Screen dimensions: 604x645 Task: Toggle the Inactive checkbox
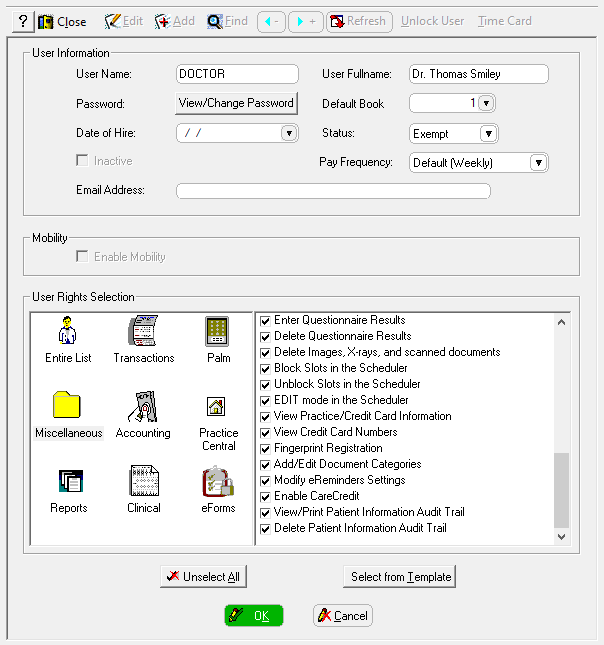(82, 160)
